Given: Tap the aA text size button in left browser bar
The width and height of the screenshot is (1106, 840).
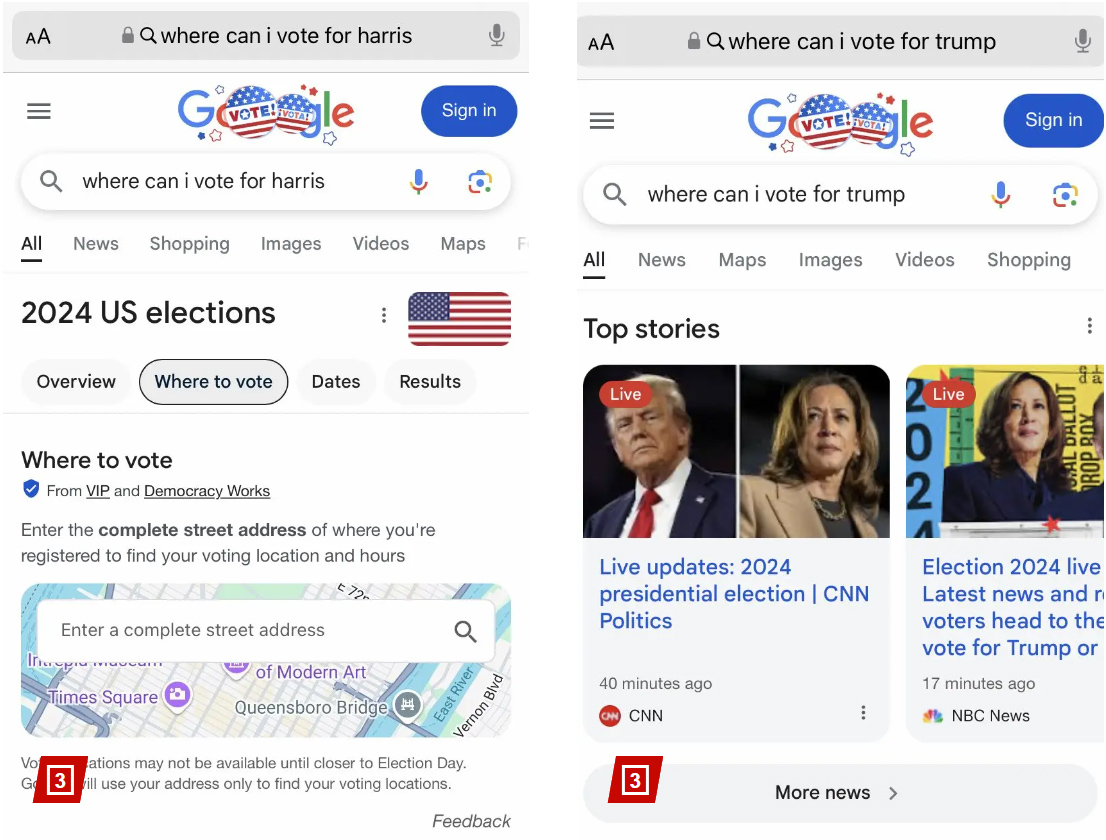Looking at the screenshot, I should pyautogui.click(x=38, y=37).
